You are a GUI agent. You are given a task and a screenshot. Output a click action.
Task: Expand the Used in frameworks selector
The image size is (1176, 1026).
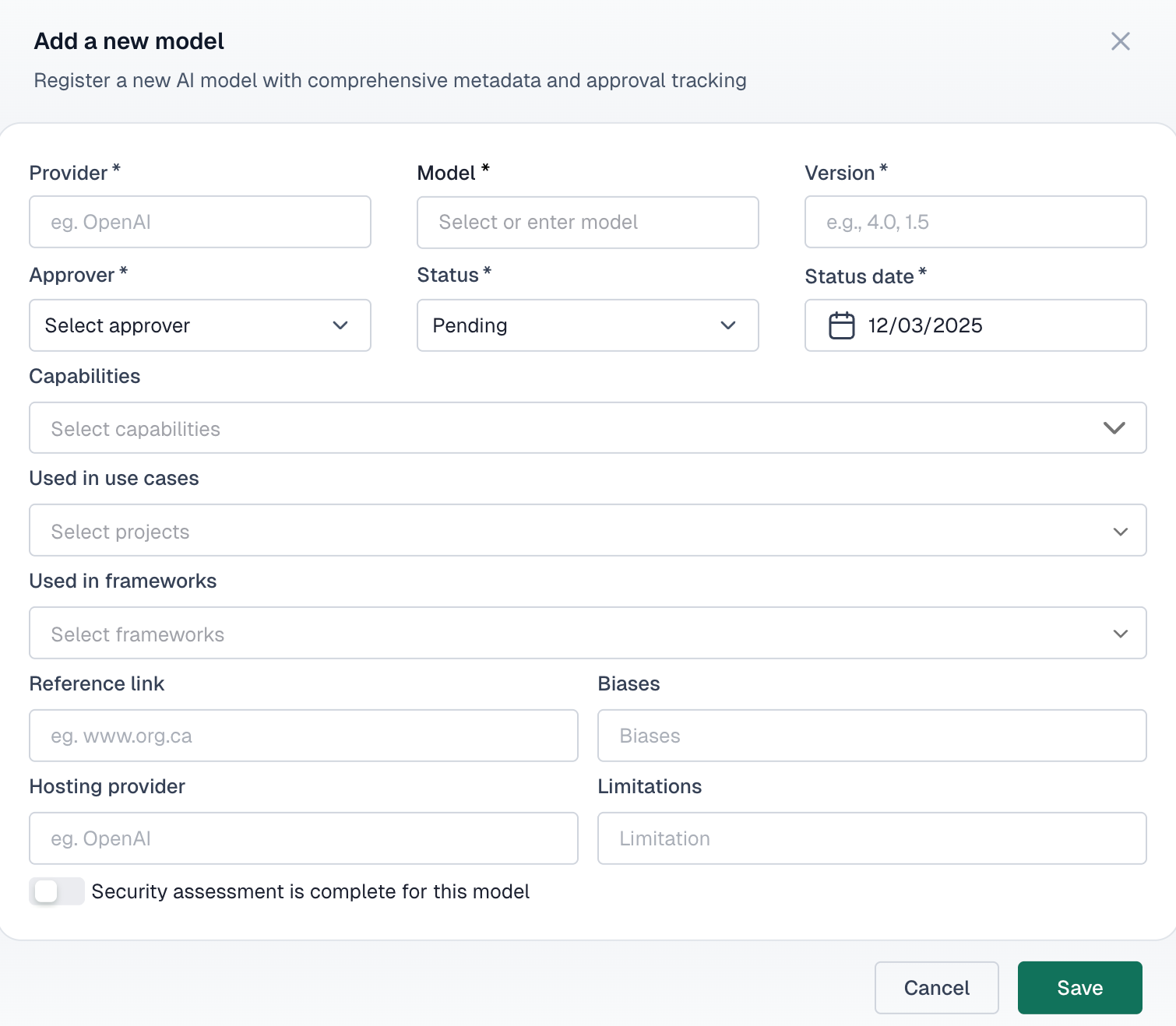(587, 633)
